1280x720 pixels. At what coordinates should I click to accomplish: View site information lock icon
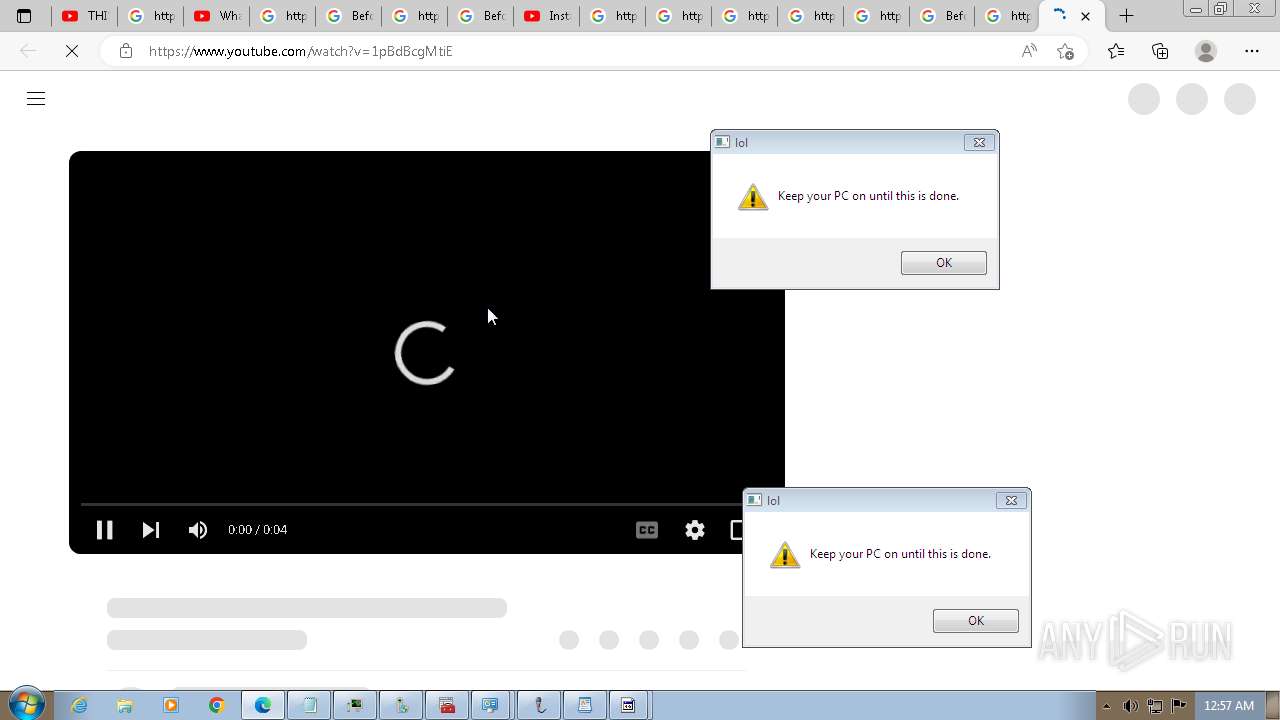point(125,51)
